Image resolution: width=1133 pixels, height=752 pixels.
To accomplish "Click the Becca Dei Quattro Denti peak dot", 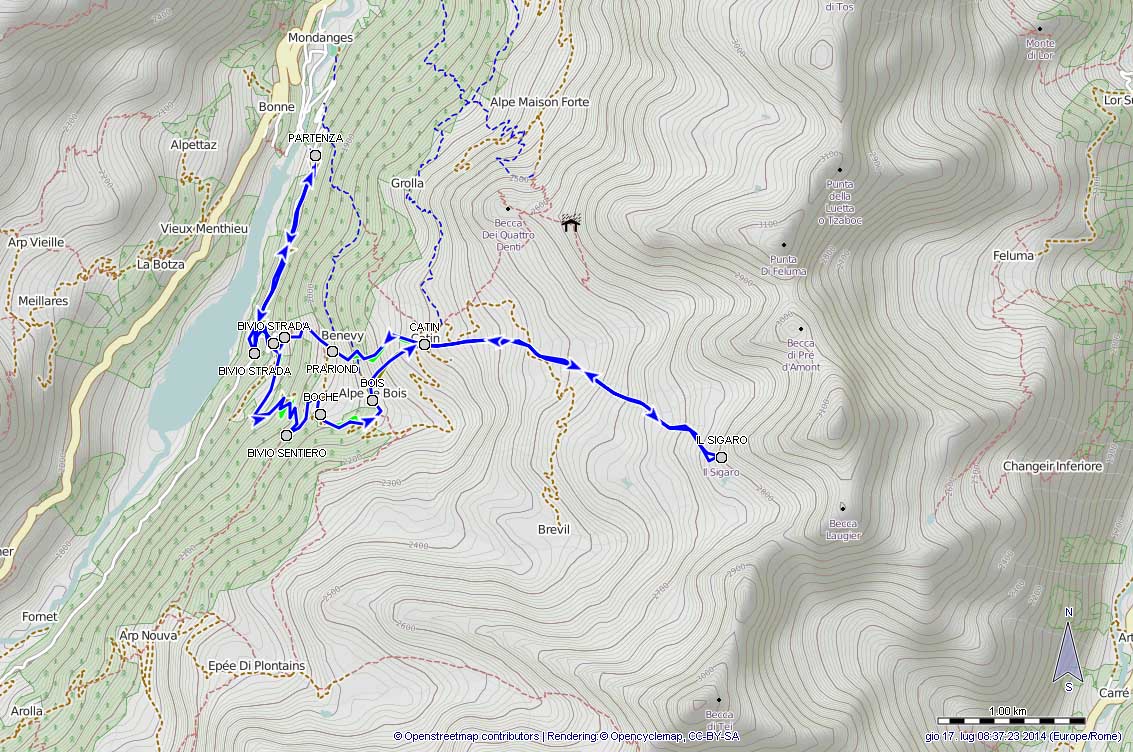I will coord(508,209).
